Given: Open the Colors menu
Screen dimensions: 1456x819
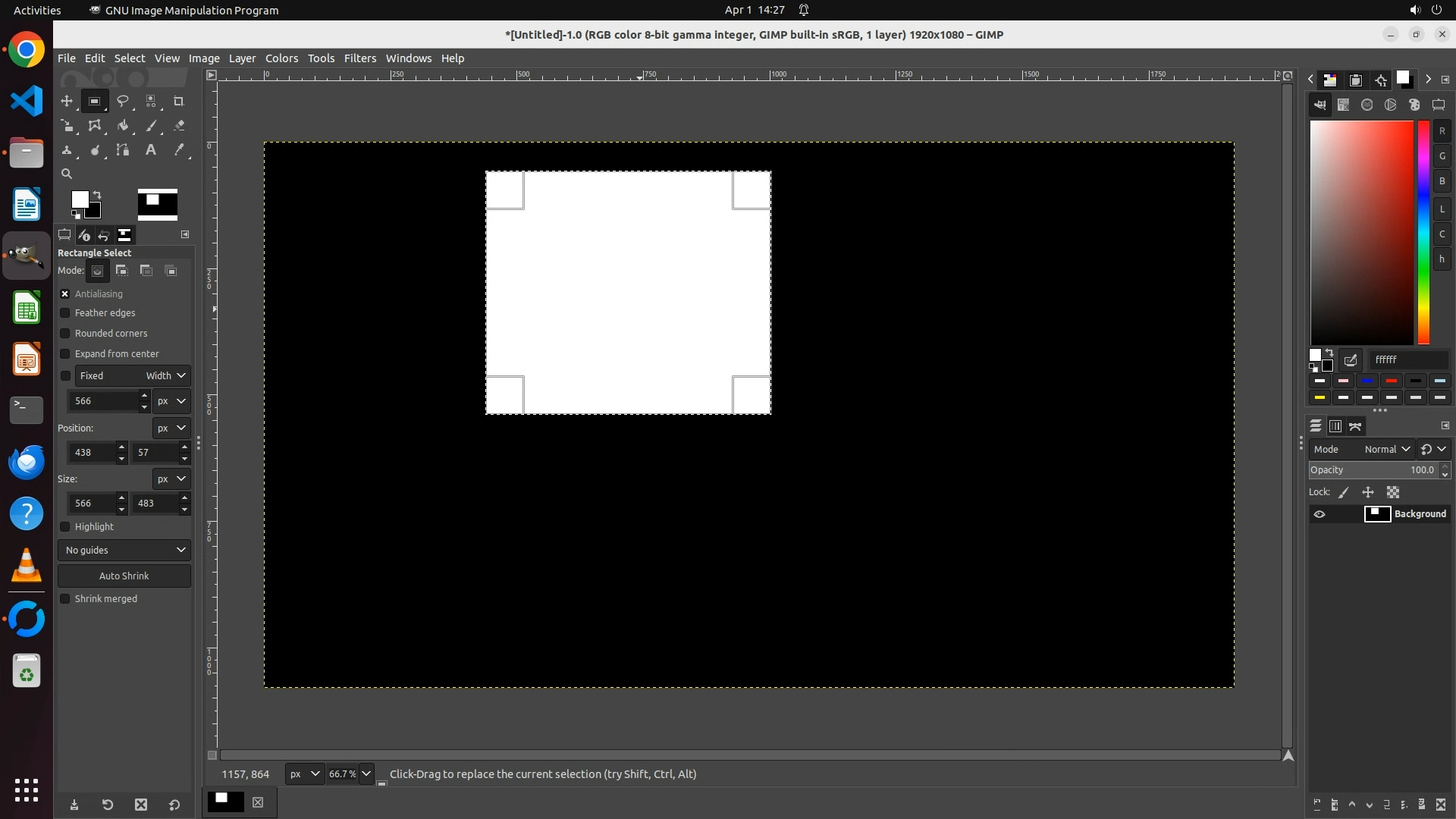Looking at the screenshot, I should coord(281,58).
